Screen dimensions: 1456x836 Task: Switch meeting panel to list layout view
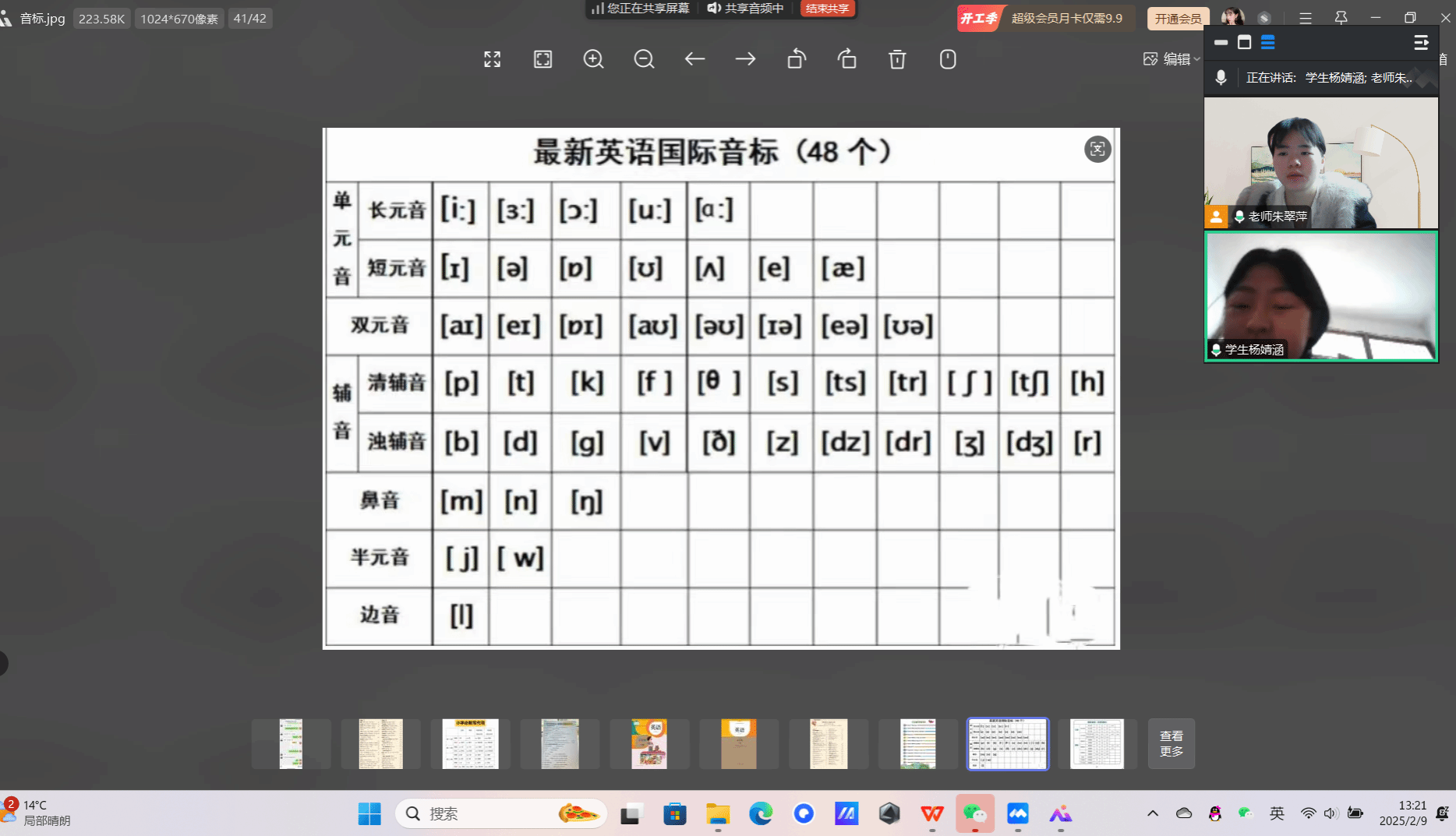pyautogui.click(x=1268, y=43)
